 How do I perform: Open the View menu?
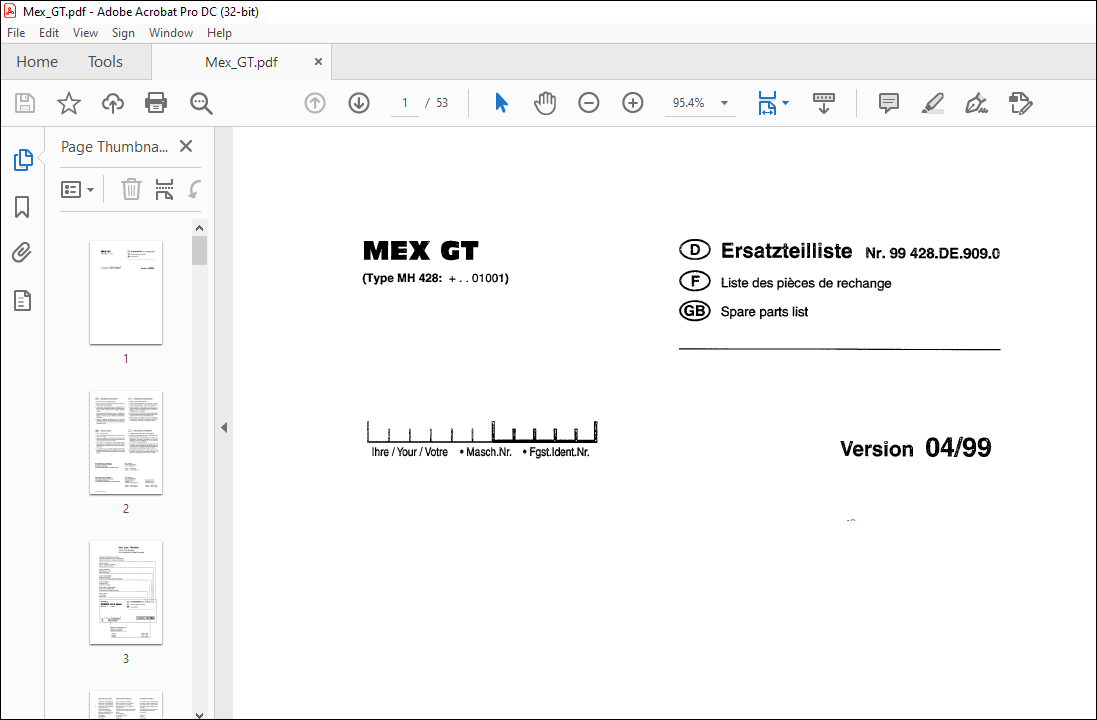(x=85, y=33)
